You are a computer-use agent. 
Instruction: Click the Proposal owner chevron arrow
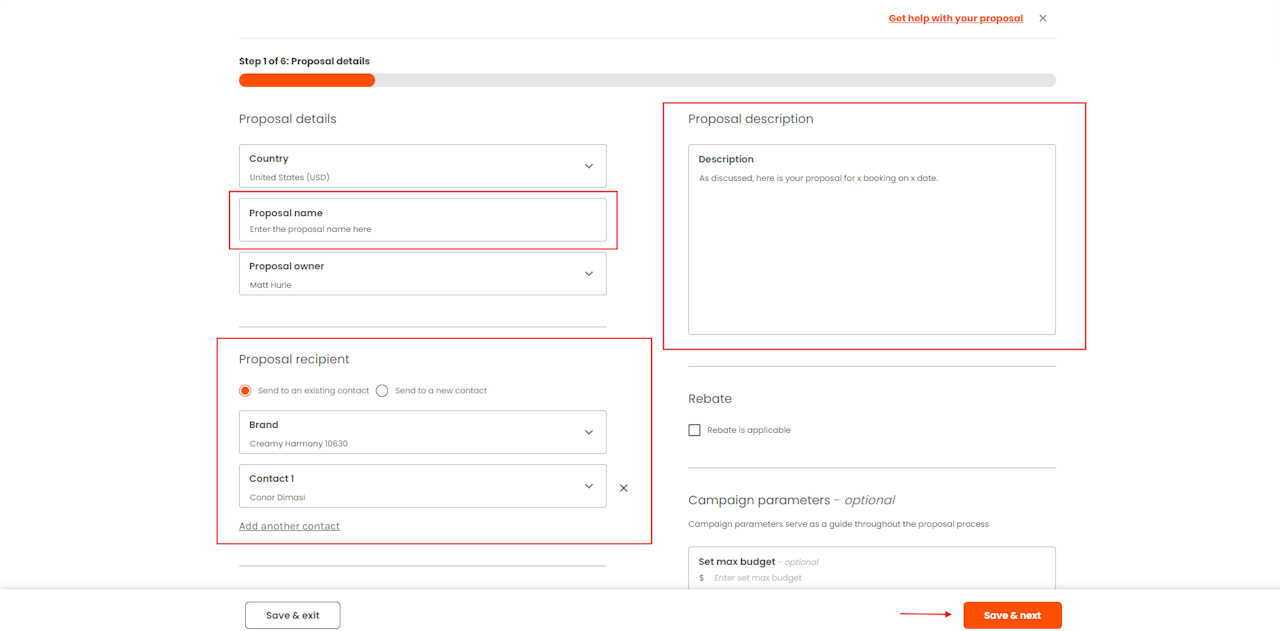(x=589, y=274)
